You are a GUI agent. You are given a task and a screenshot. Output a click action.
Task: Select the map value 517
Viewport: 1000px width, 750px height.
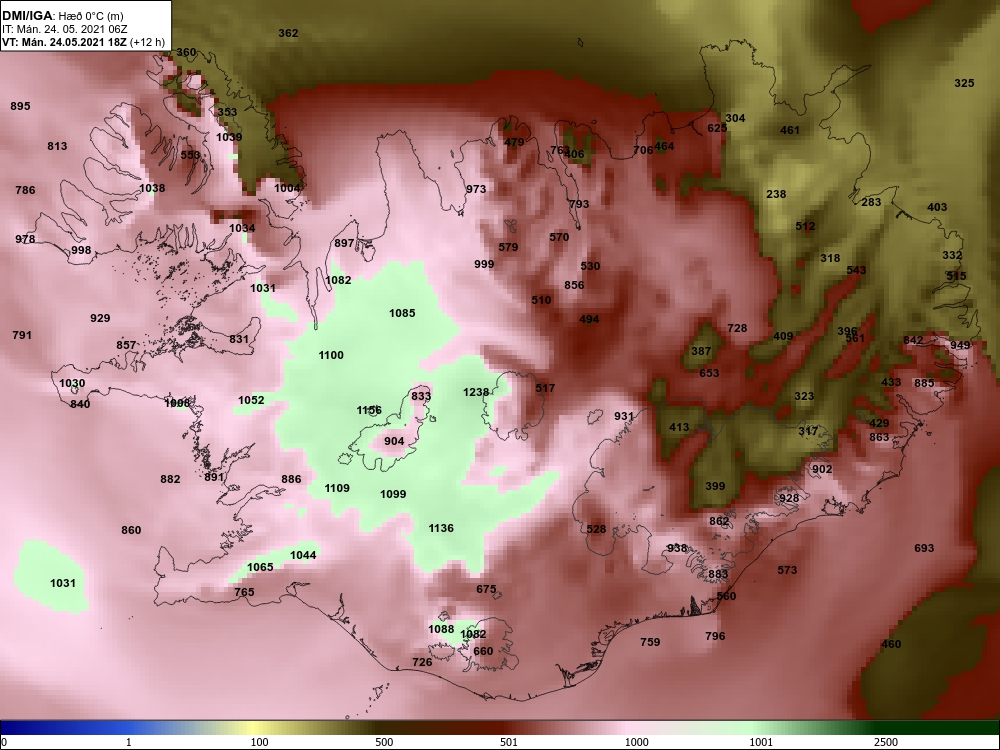tap(545, 388)
